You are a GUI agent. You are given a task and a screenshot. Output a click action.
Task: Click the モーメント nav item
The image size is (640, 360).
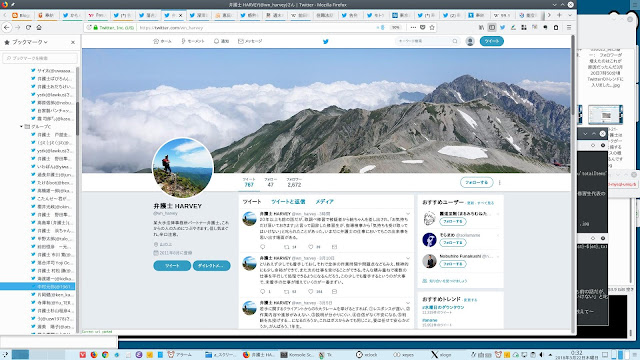pos(193,41)
